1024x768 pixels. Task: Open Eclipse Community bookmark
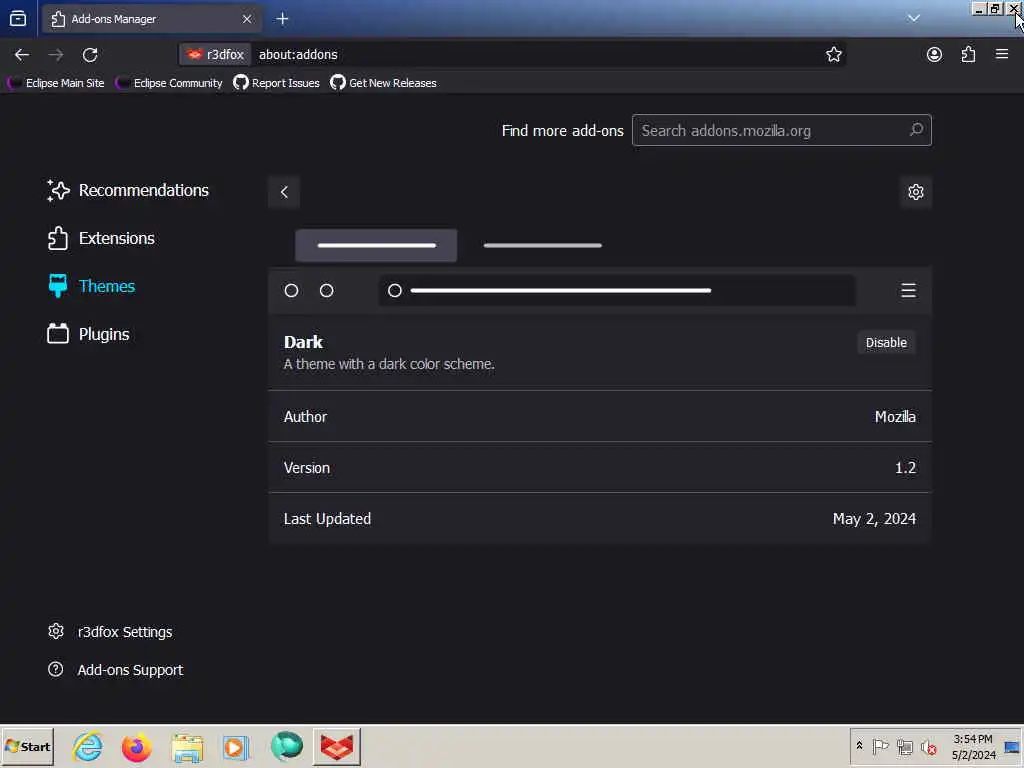point(169,83)
